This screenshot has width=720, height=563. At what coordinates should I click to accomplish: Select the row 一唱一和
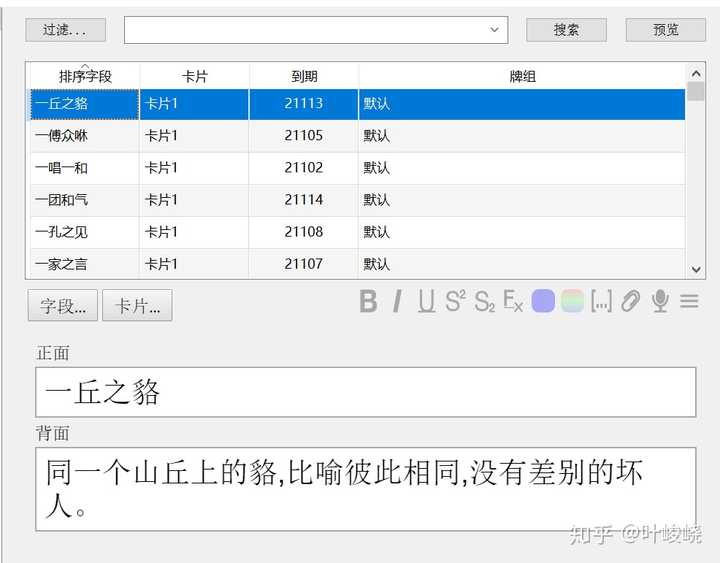(358, 168)
